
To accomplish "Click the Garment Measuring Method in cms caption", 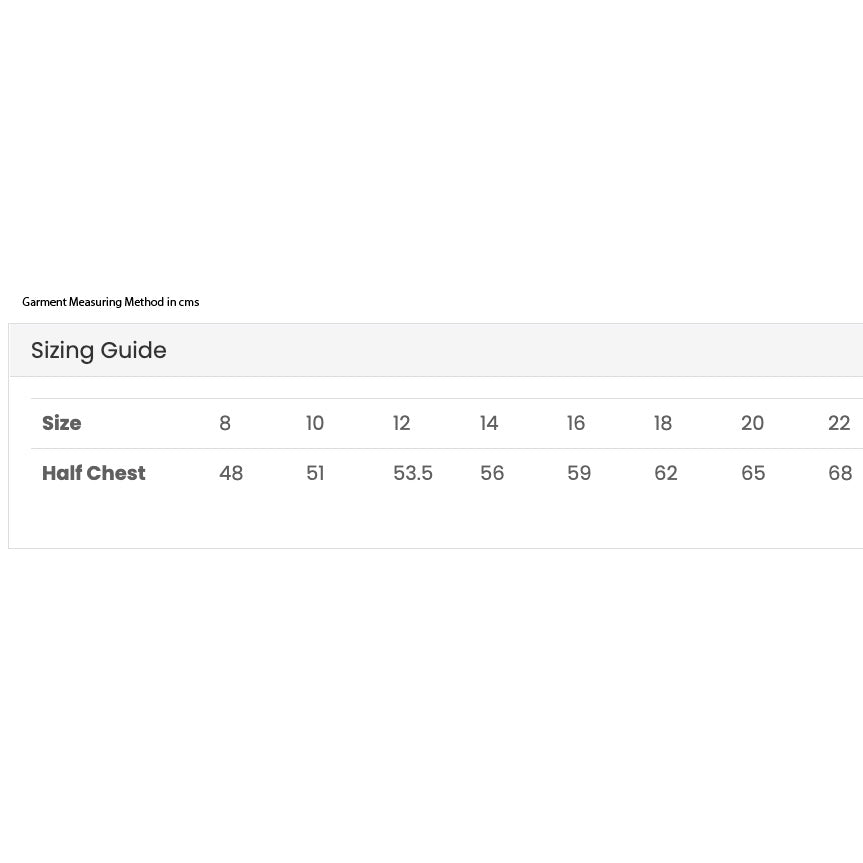I will (x=111, y=302).
